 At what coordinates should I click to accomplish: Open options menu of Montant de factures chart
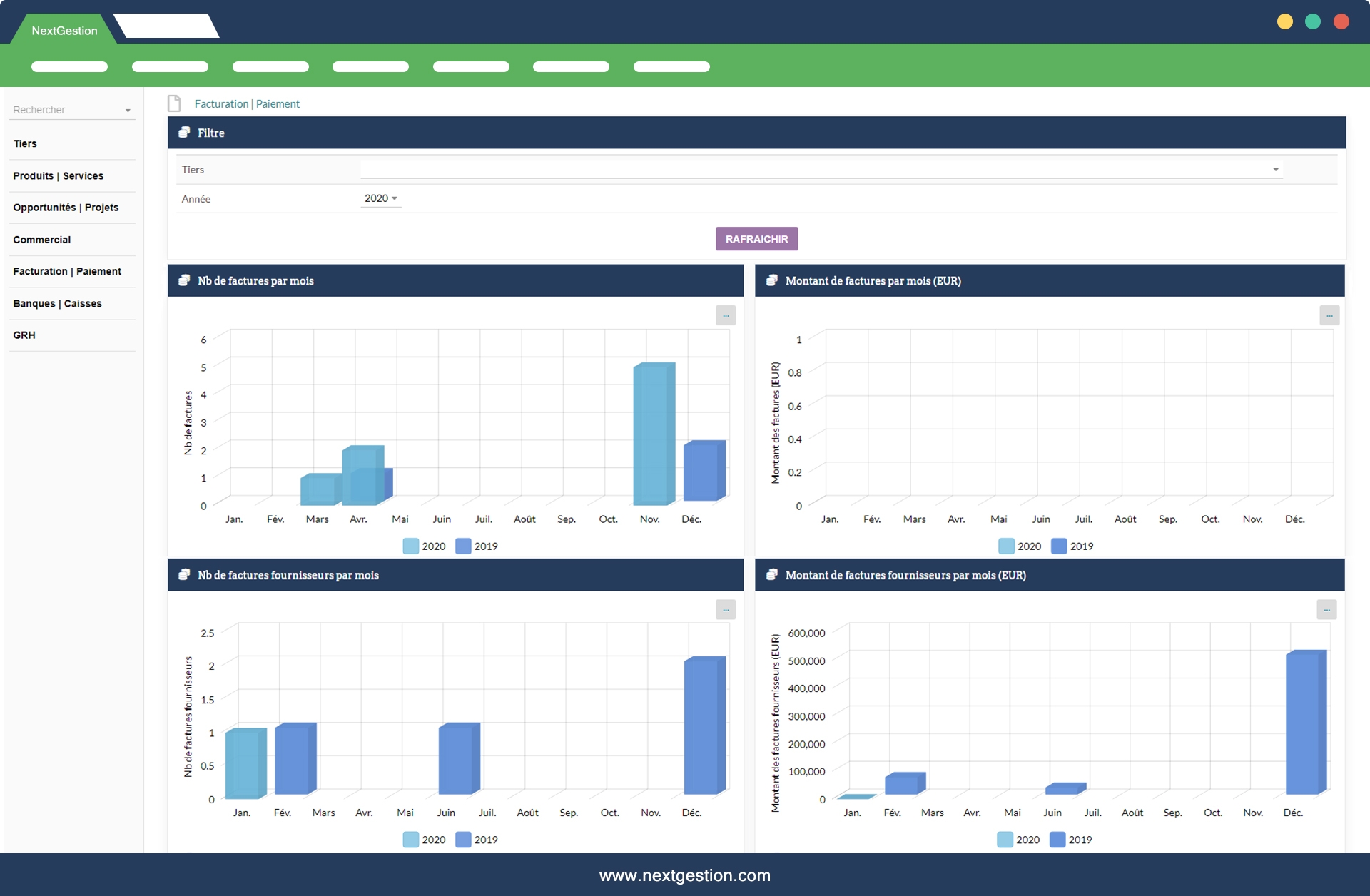pos(1329,315)
